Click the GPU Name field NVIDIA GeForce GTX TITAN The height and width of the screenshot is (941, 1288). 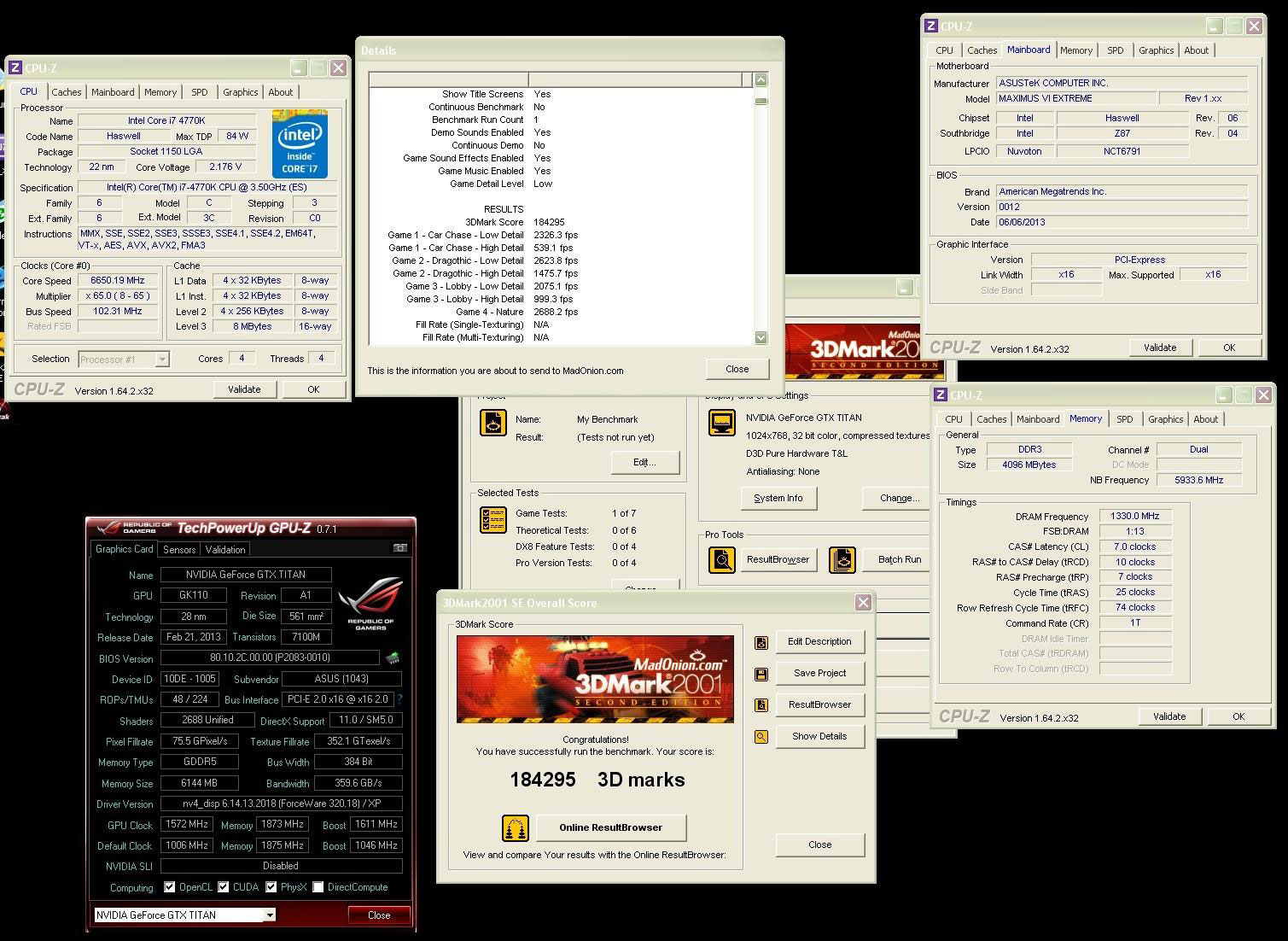pyautogui.click(x=246, y=575)
